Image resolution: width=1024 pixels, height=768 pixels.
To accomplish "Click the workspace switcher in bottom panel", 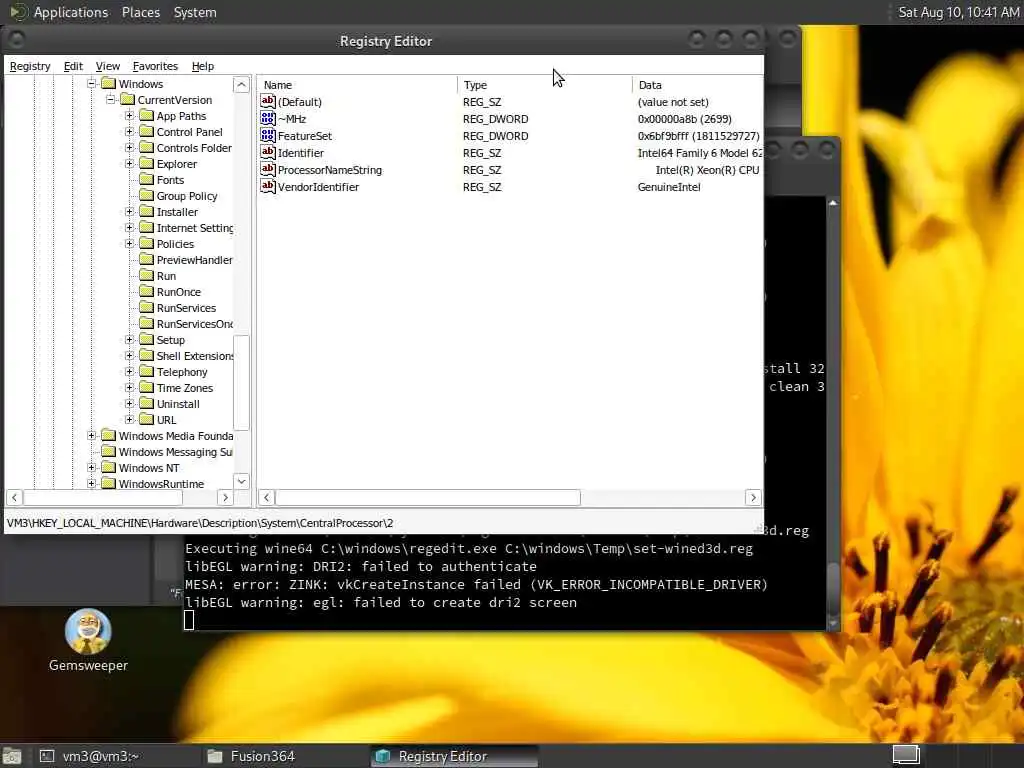I will 906,756.
